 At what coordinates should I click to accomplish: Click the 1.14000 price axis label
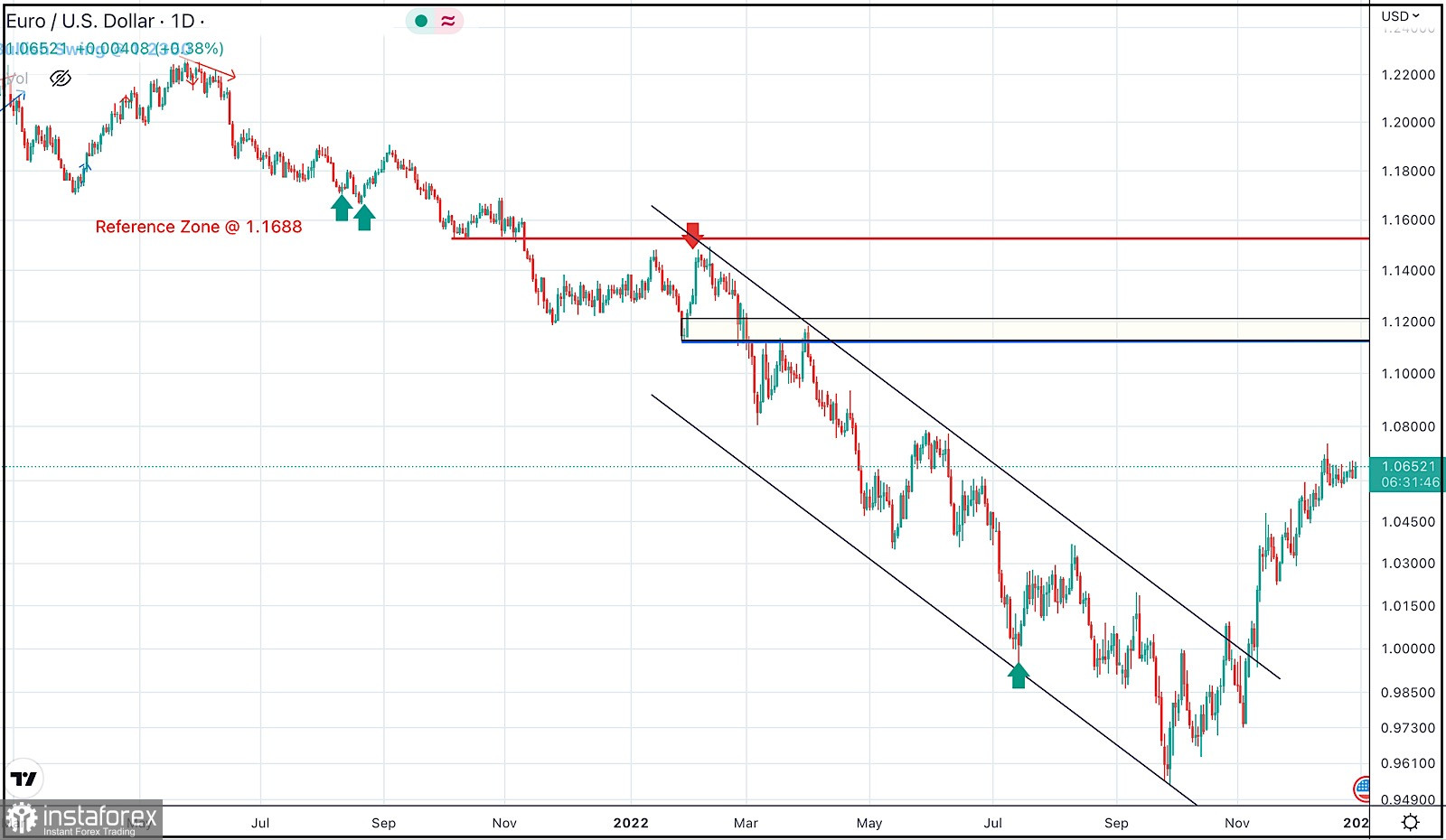[x=1408, y=271]
